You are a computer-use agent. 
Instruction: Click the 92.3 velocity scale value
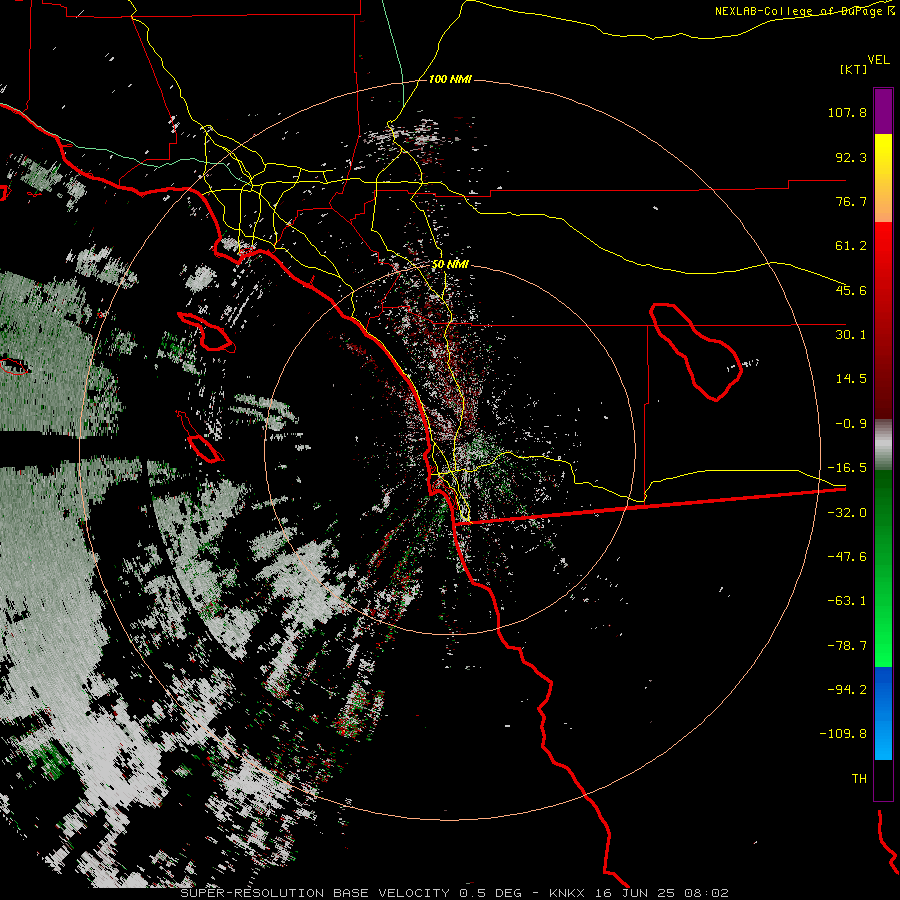click(851, 157)
